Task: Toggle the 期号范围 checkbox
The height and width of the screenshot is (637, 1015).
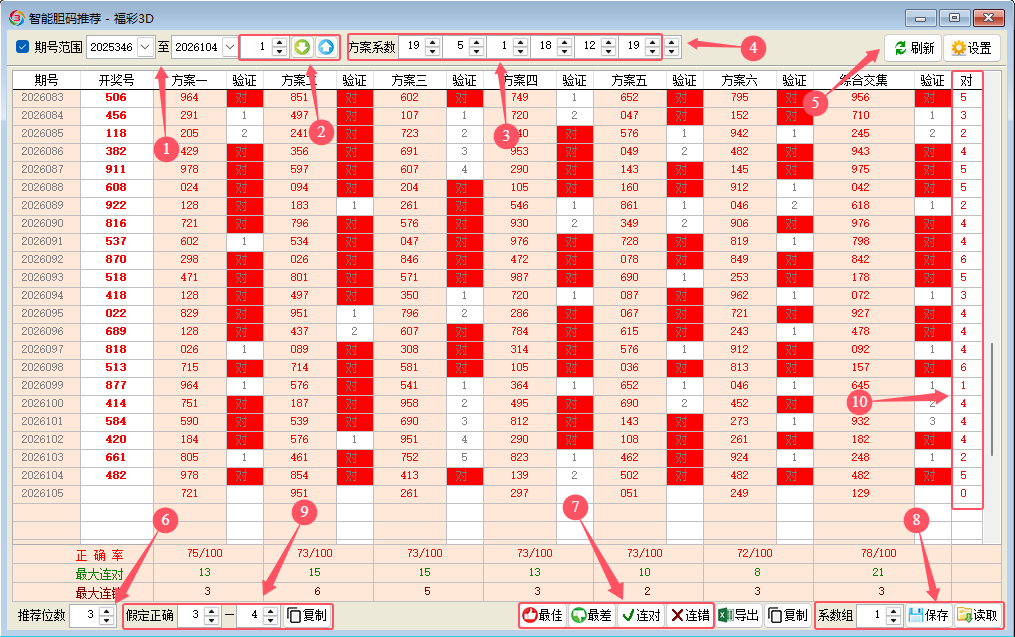Action: (x=23, y=47)
